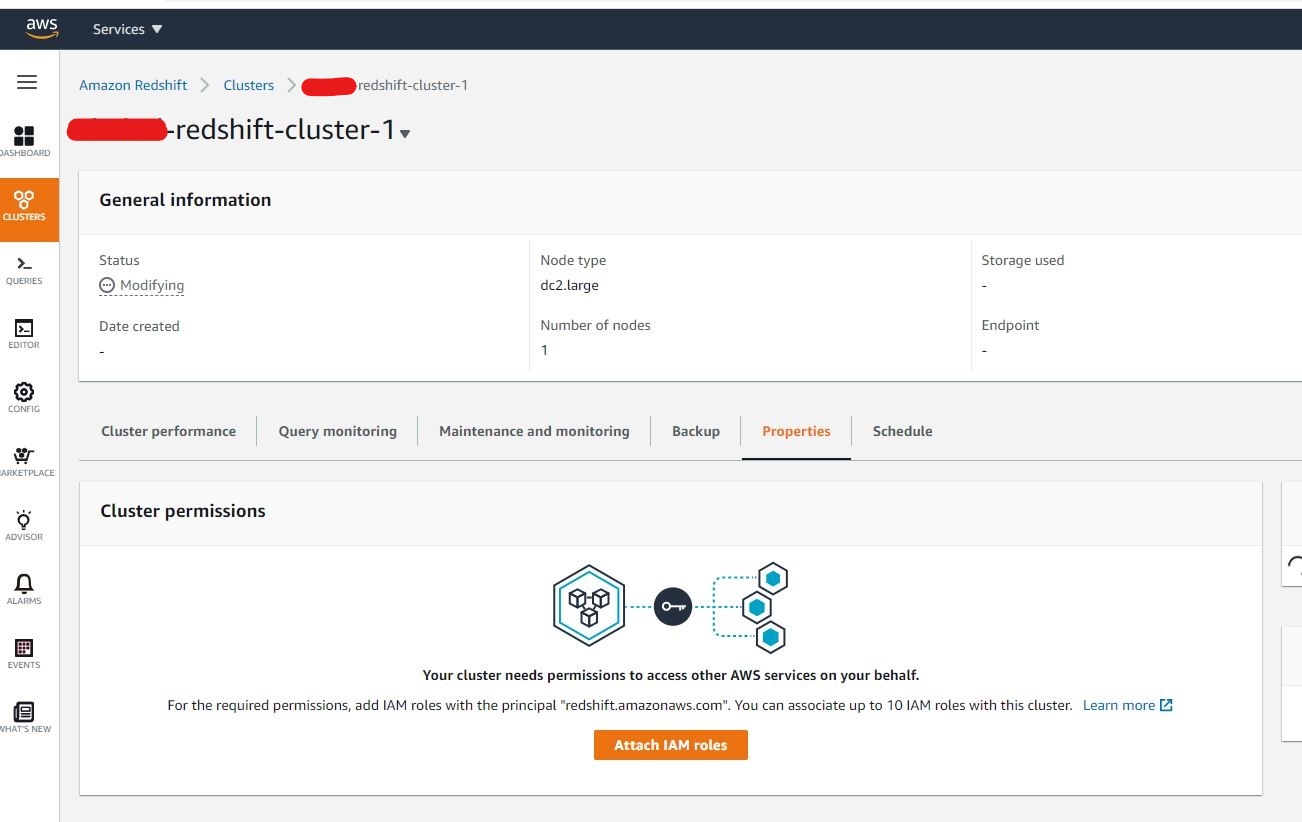
Task: Expand the Services dropdown menu
Action: pyautogui.click(x=127, y=29)
